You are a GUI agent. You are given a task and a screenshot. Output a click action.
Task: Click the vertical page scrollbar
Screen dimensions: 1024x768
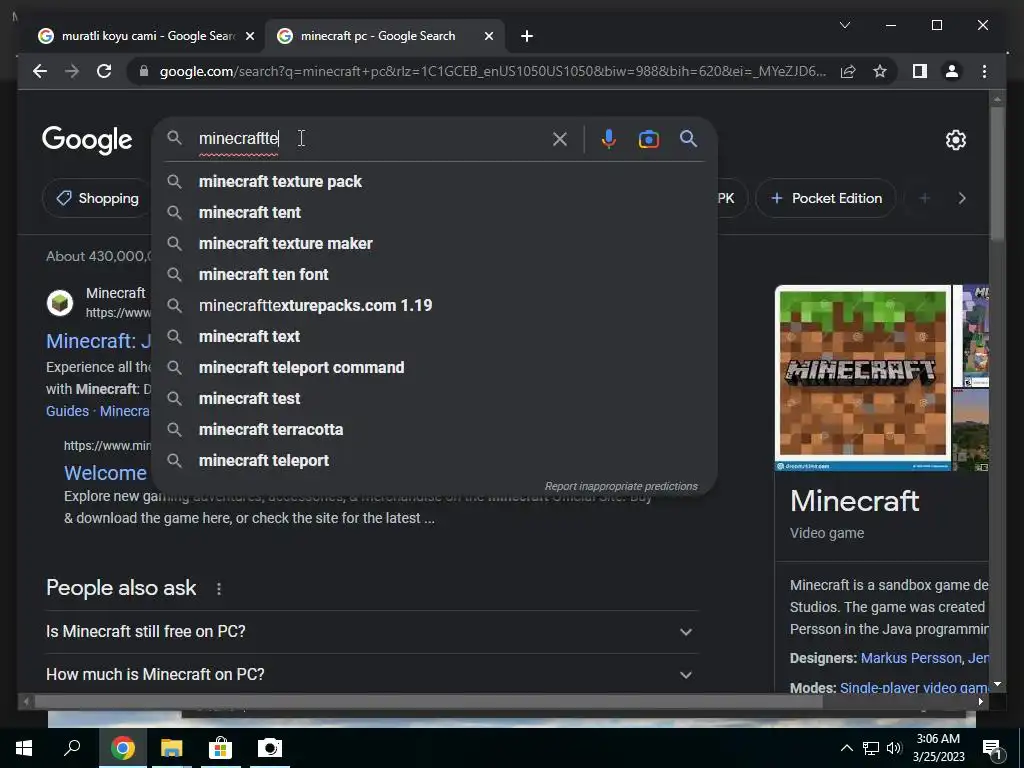(997, 173)
